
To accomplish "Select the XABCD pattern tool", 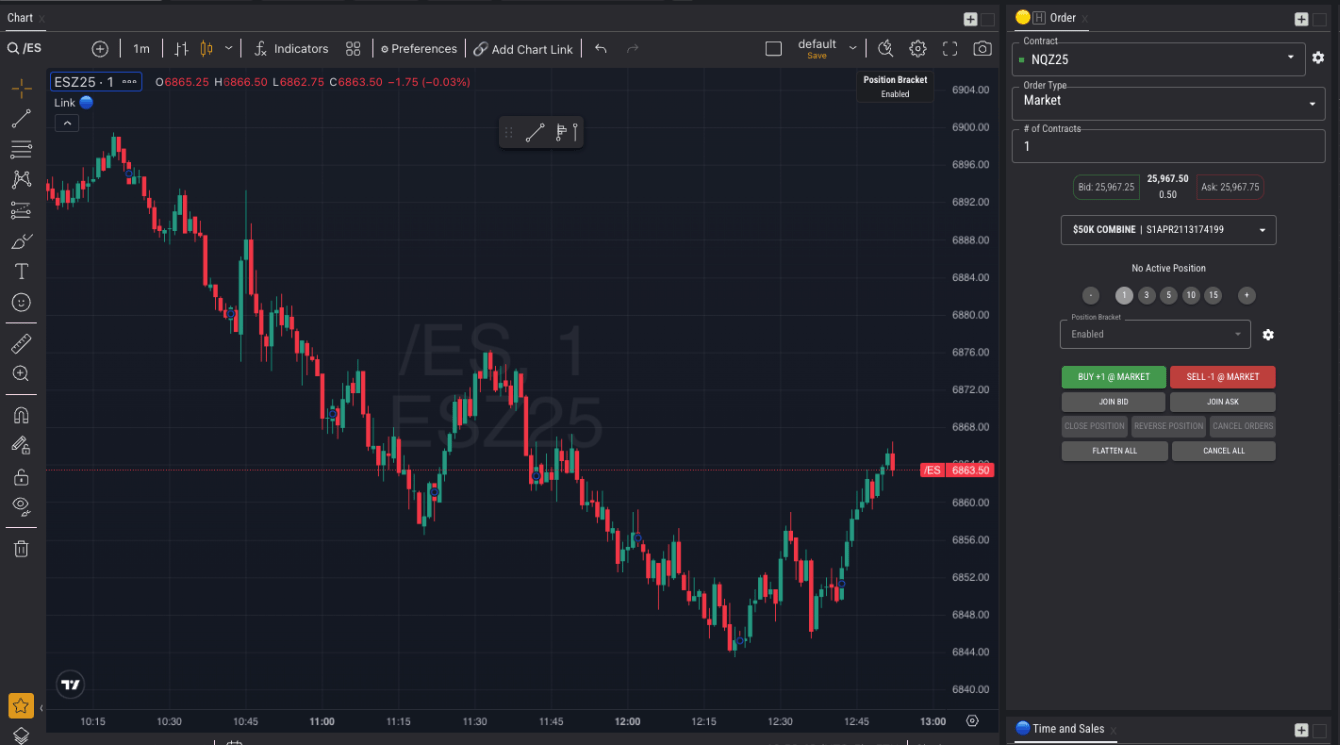I will [21, 180].
